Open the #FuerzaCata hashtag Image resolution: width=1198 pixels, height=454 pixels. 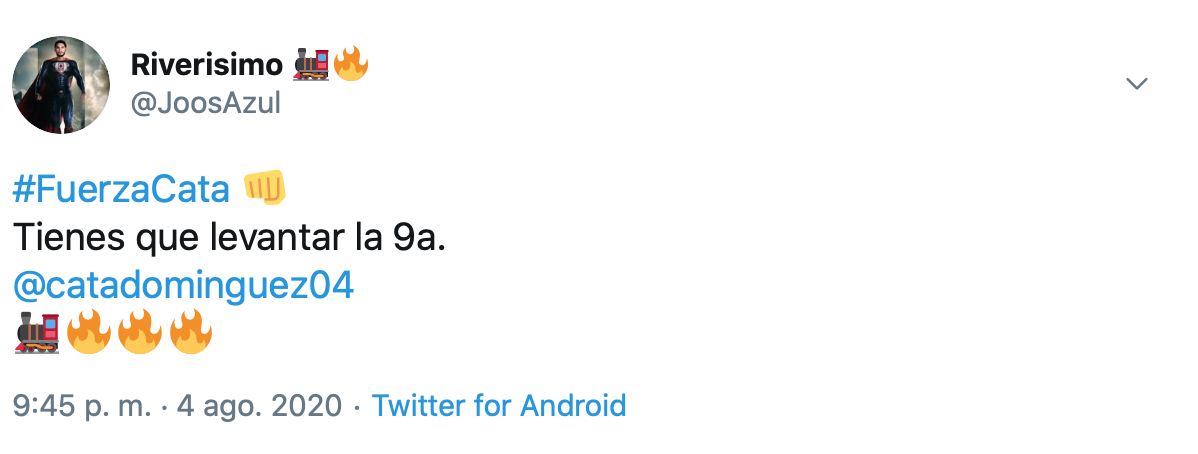(x=122, y=189)
